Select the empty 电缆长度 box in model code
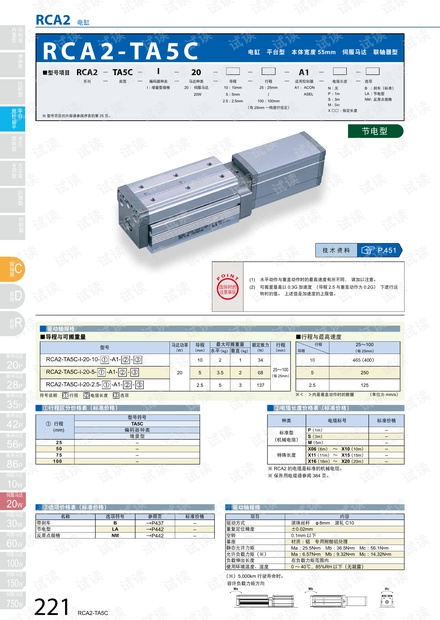This screenshot has width=440, height=620. coord(340,71)
